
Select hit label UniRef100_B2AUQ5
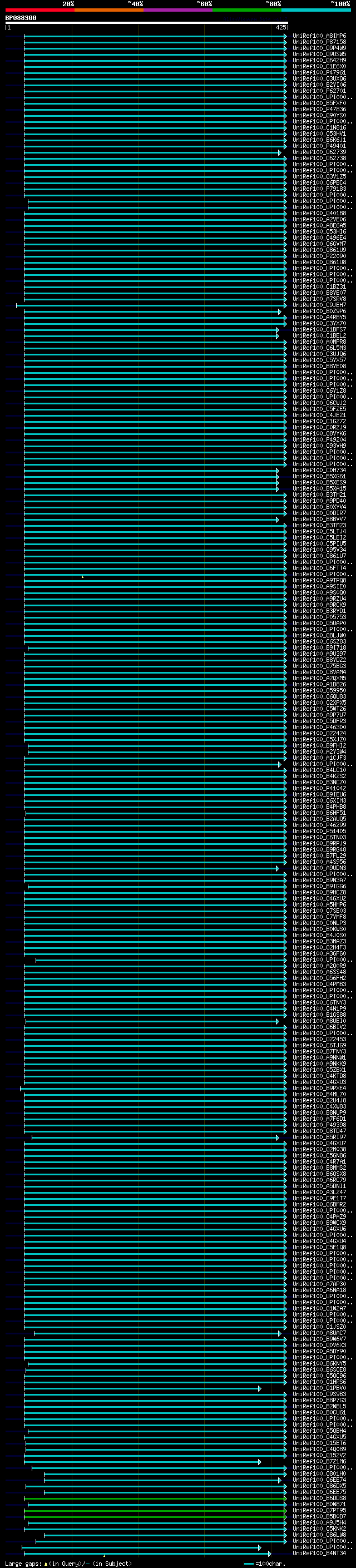pos(319,819)
